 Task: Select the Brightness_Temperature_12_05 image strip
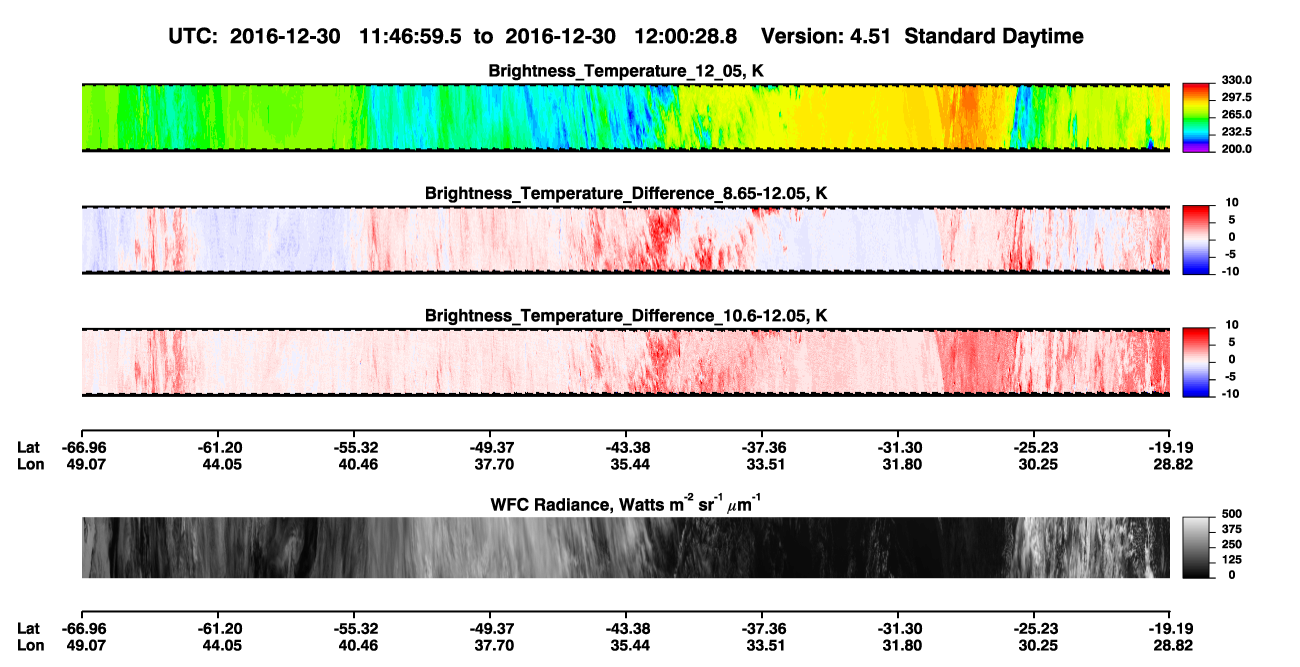[626, 117]
